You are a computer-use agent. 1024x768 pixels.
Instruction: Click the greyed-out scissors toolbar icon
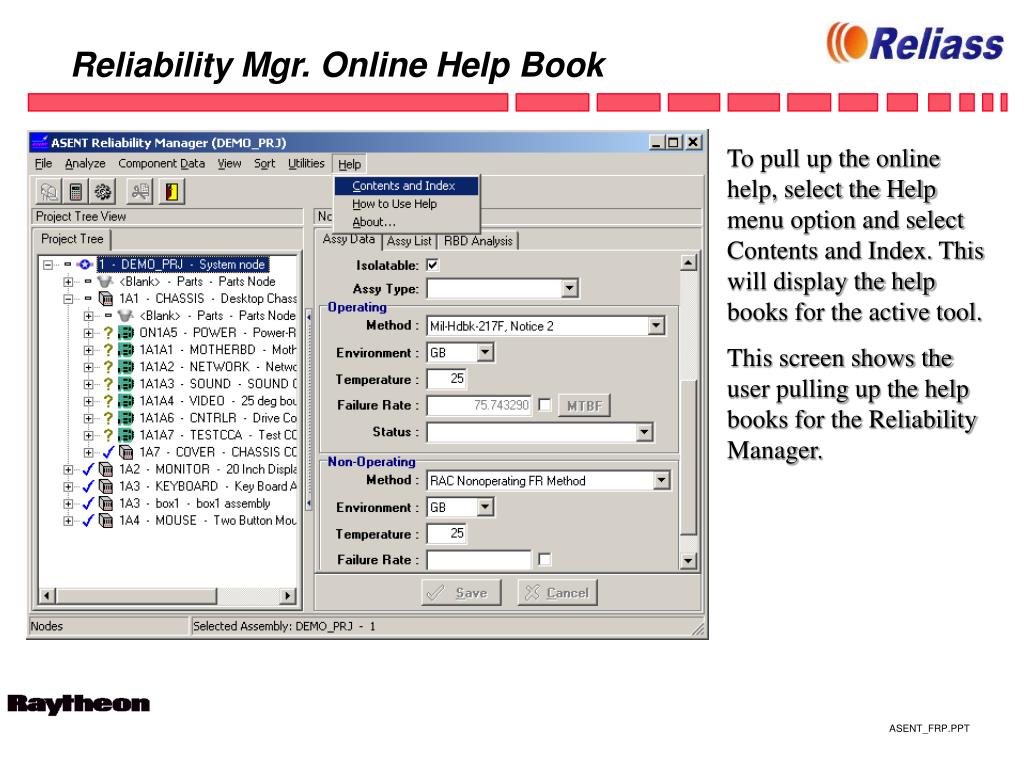pos(140,191)
